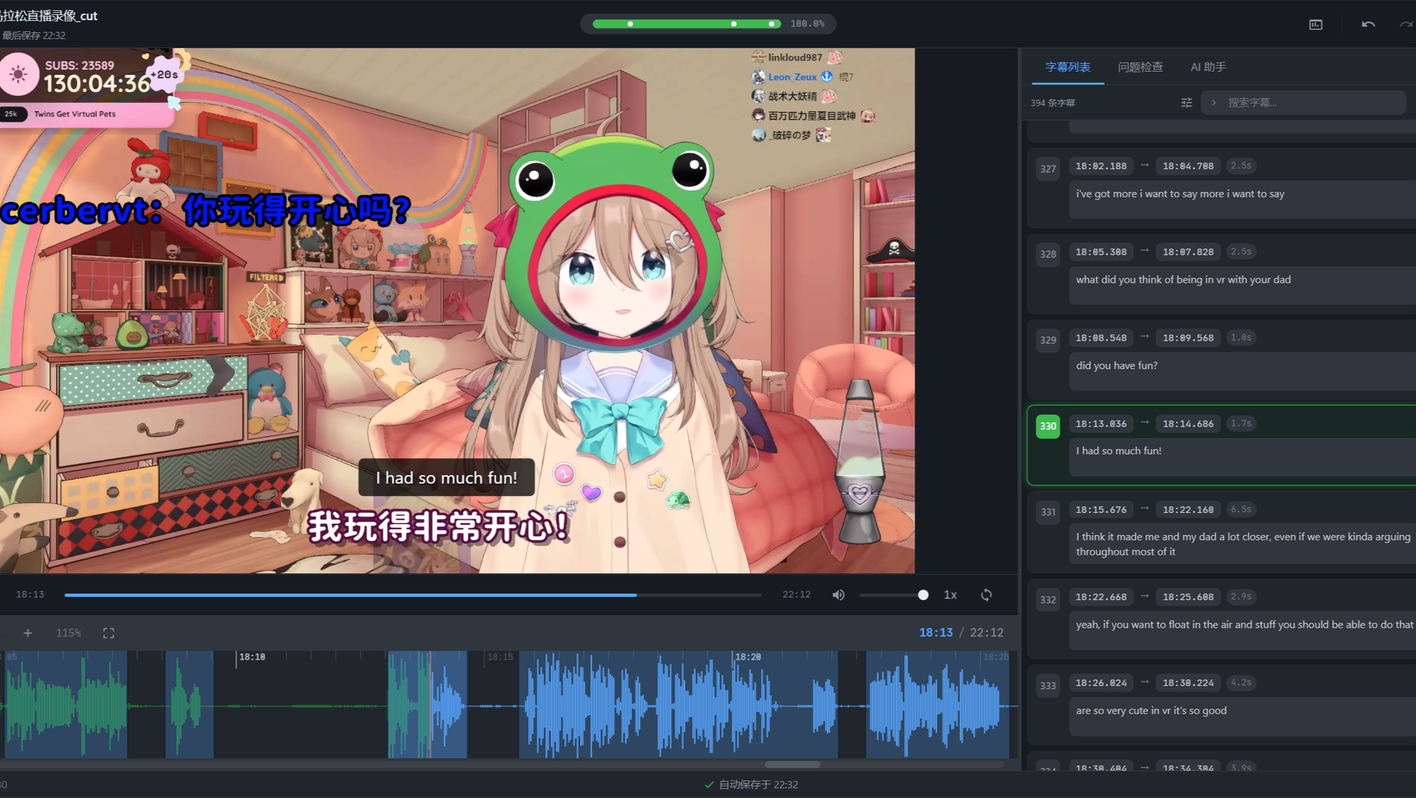1416x798 pixels.
Task: Click "I had so much fun!" in the subtitle list
Action: pyautogui.click(x=1119, y=451)
